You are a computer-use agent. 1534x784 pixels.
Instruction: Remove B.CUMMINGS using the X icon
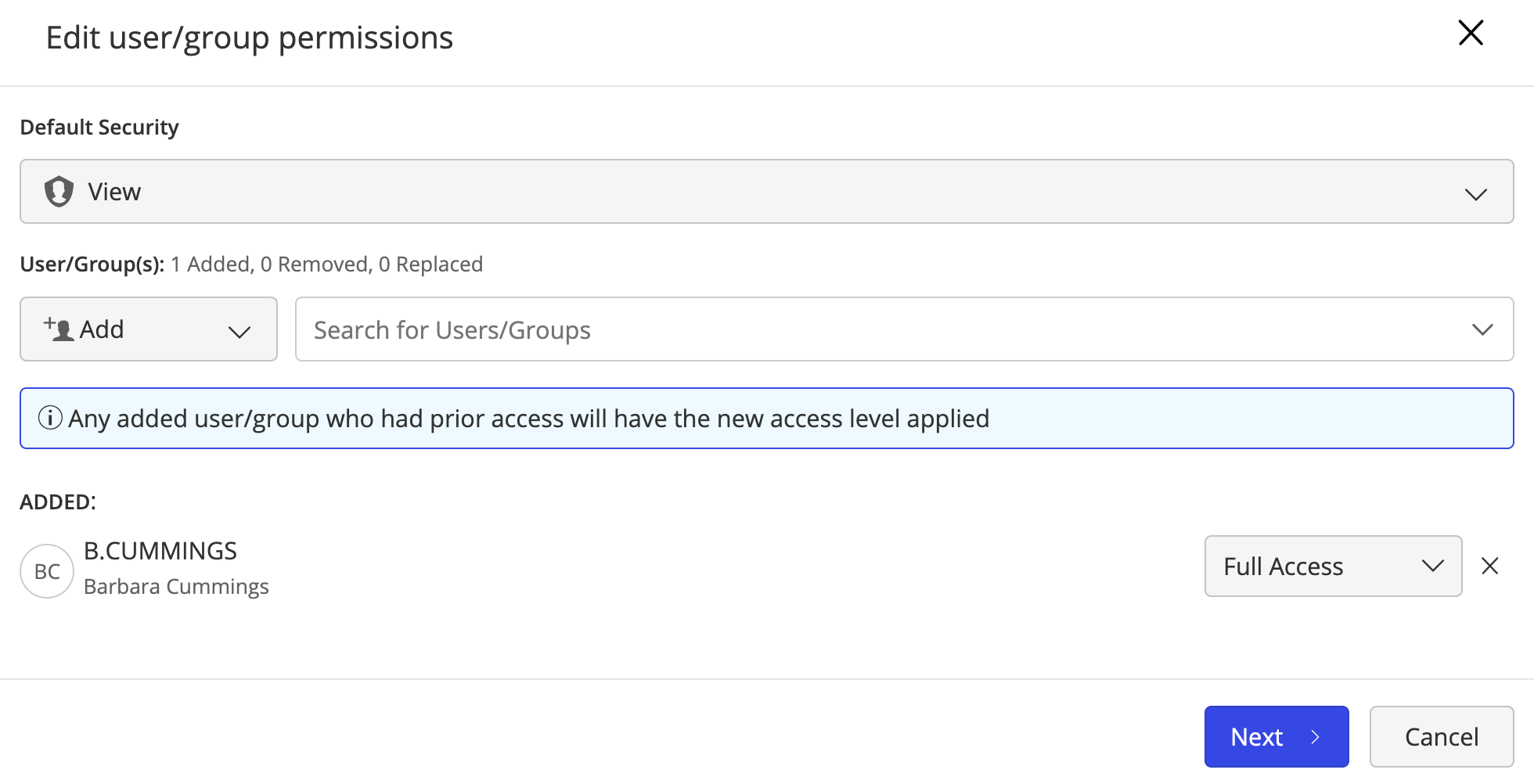pos(1489,566)
